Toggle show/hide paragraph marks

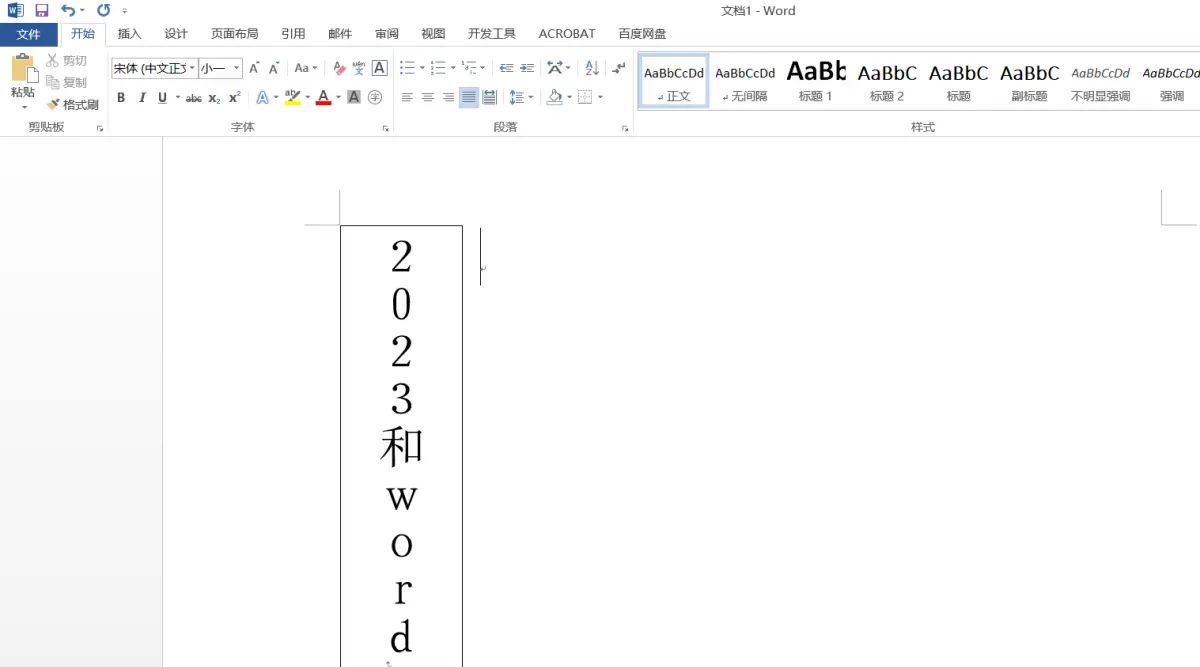(617, 68)
